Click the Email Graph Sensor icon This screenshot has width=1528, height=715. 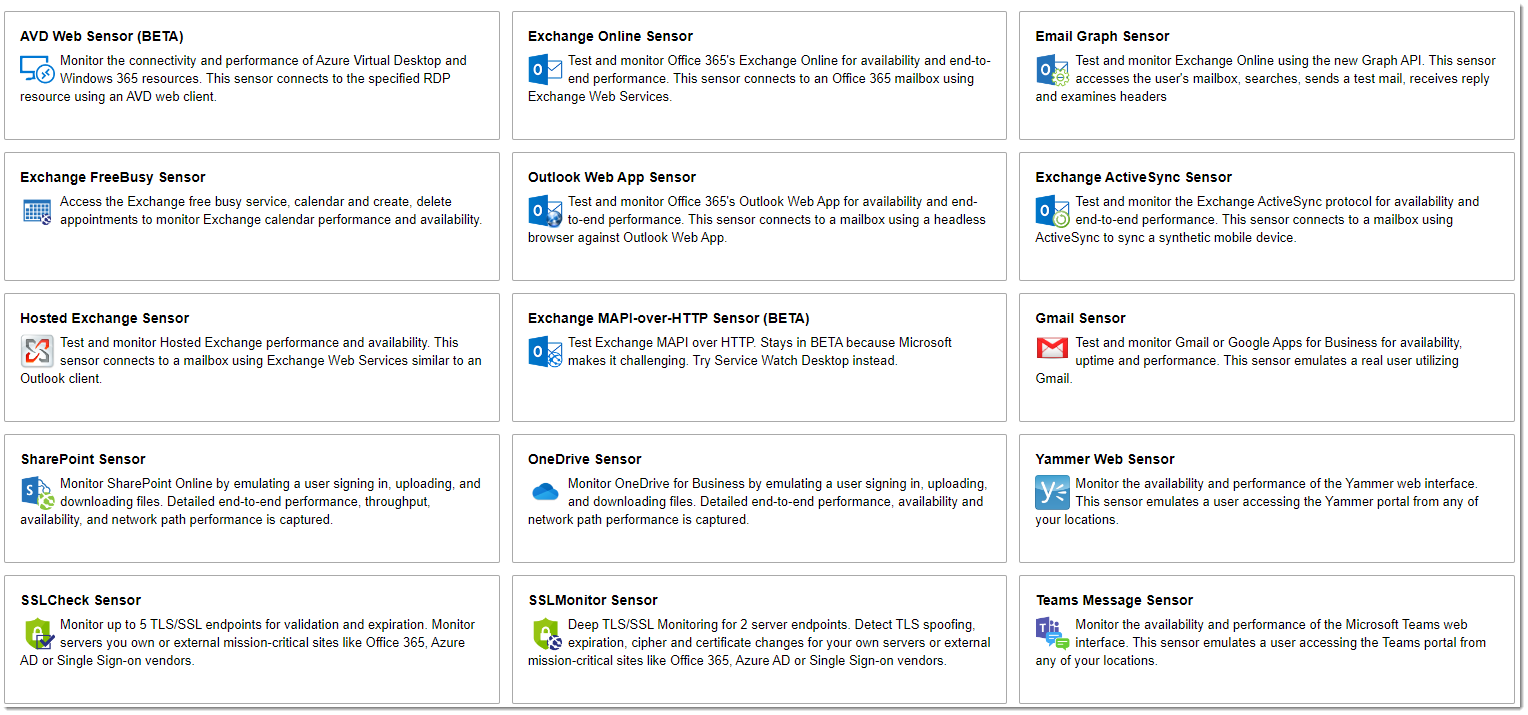pos(1053,70)
